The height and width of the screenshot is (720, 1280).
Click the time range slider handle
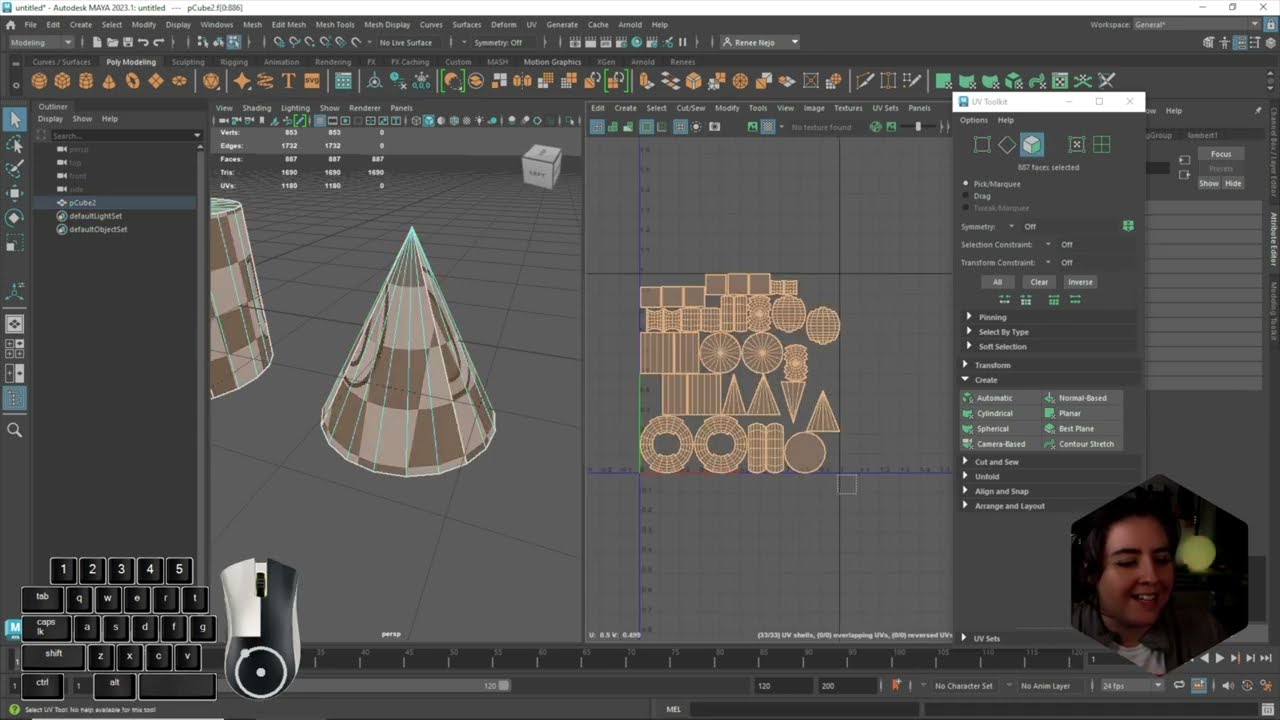click(x=505, y=686)
